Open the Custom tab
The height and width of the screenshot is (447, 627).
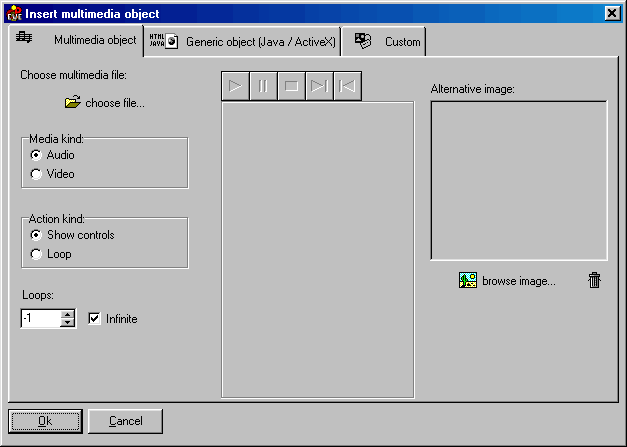click(388, 42)
